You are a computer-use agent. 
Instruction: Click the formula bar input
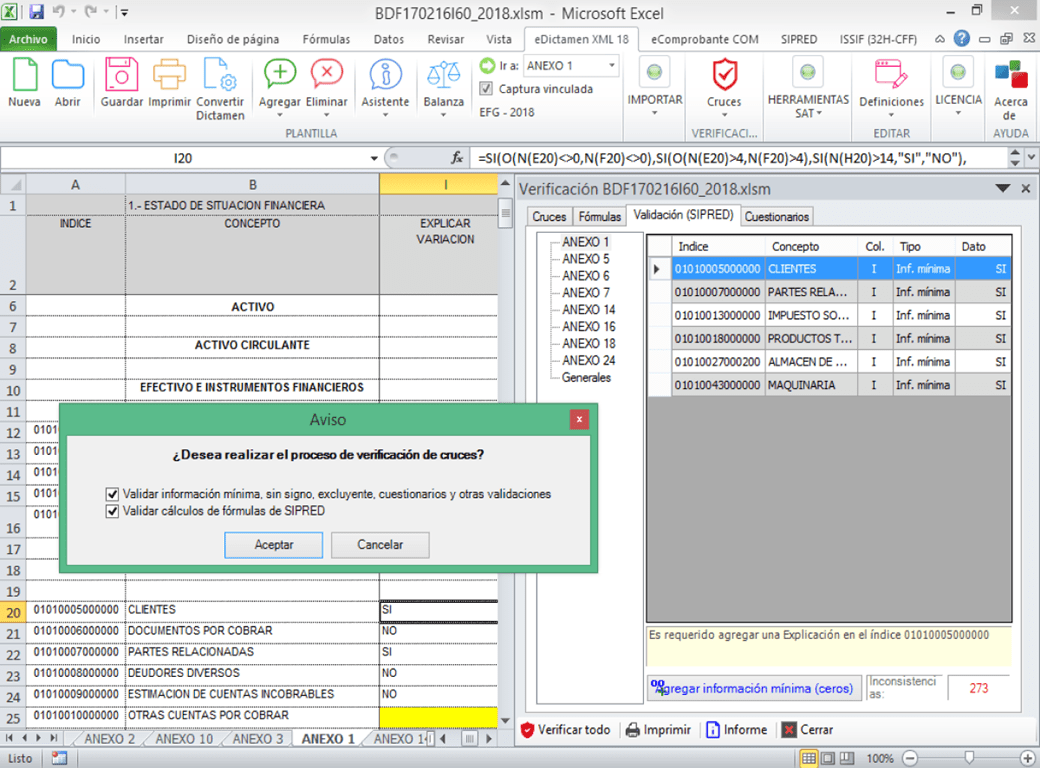(740, 158)
